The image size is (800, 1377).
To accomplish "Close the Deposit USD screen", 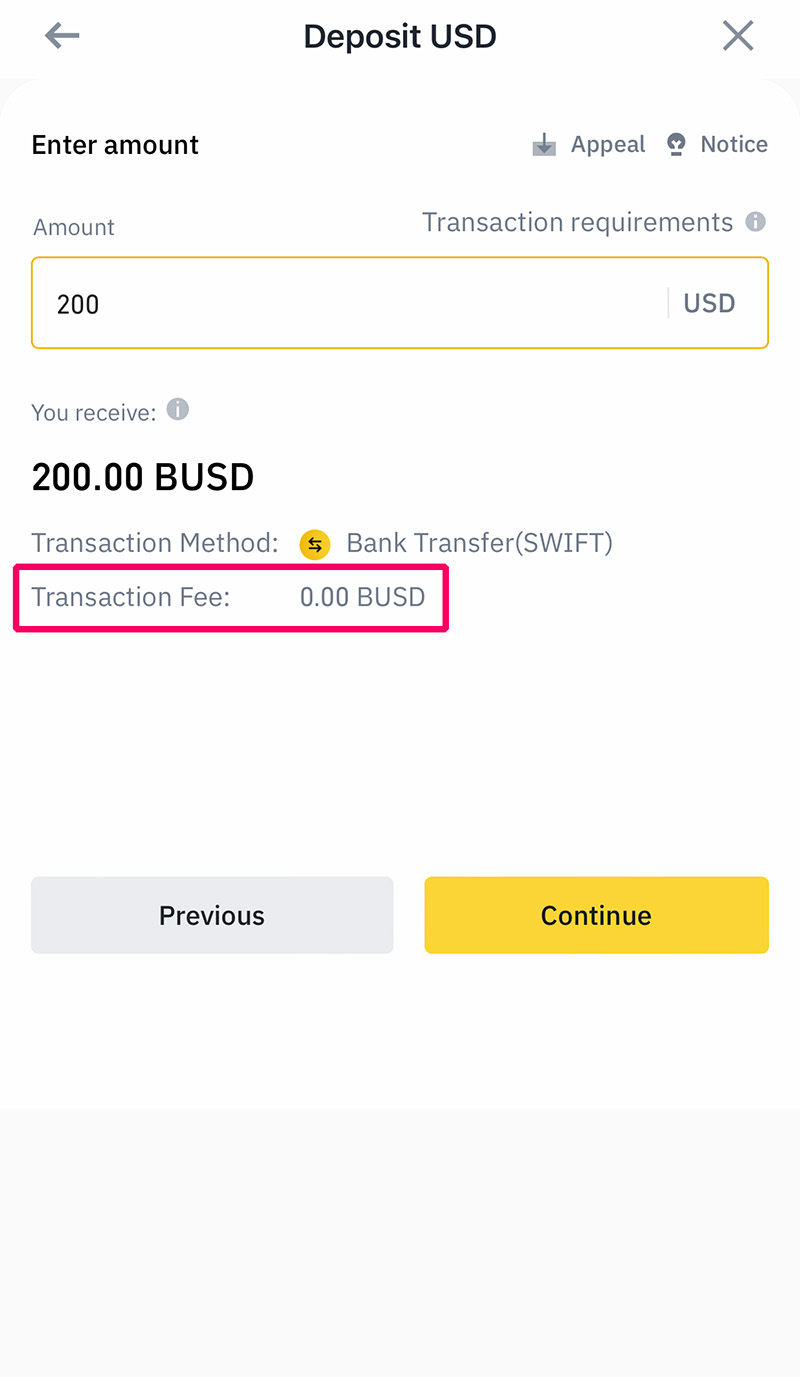I will 738,35.
